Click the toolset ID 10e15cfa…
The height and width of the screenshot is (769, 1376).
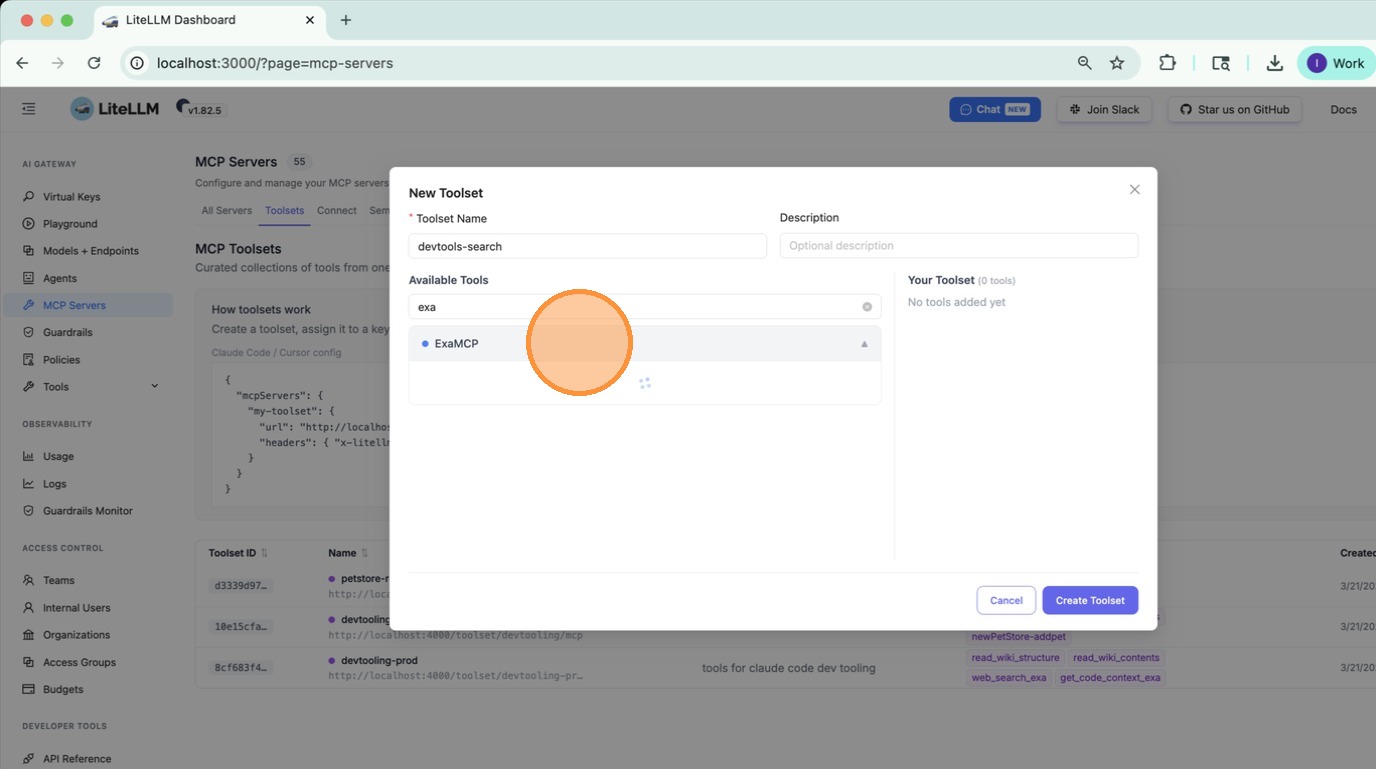tap(241, 626)
